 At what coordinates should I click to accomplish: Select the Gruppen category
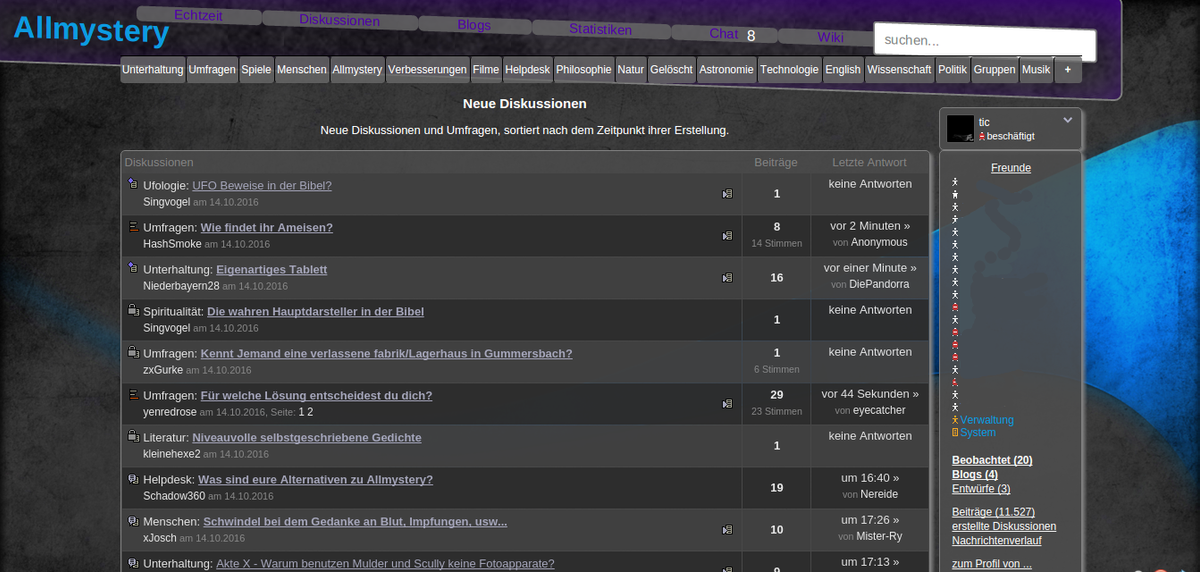(995, 70)
